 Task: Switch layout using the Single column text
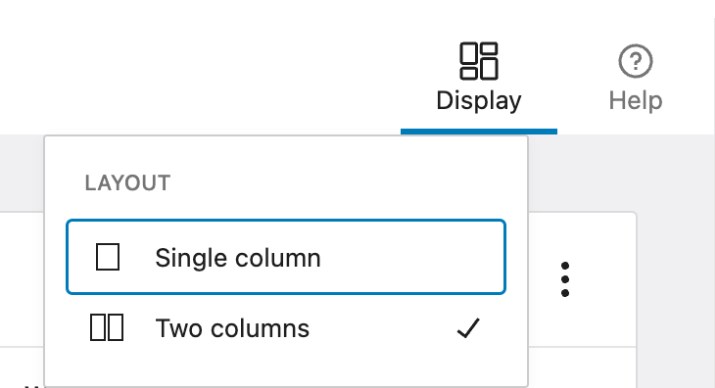point(238,258)
